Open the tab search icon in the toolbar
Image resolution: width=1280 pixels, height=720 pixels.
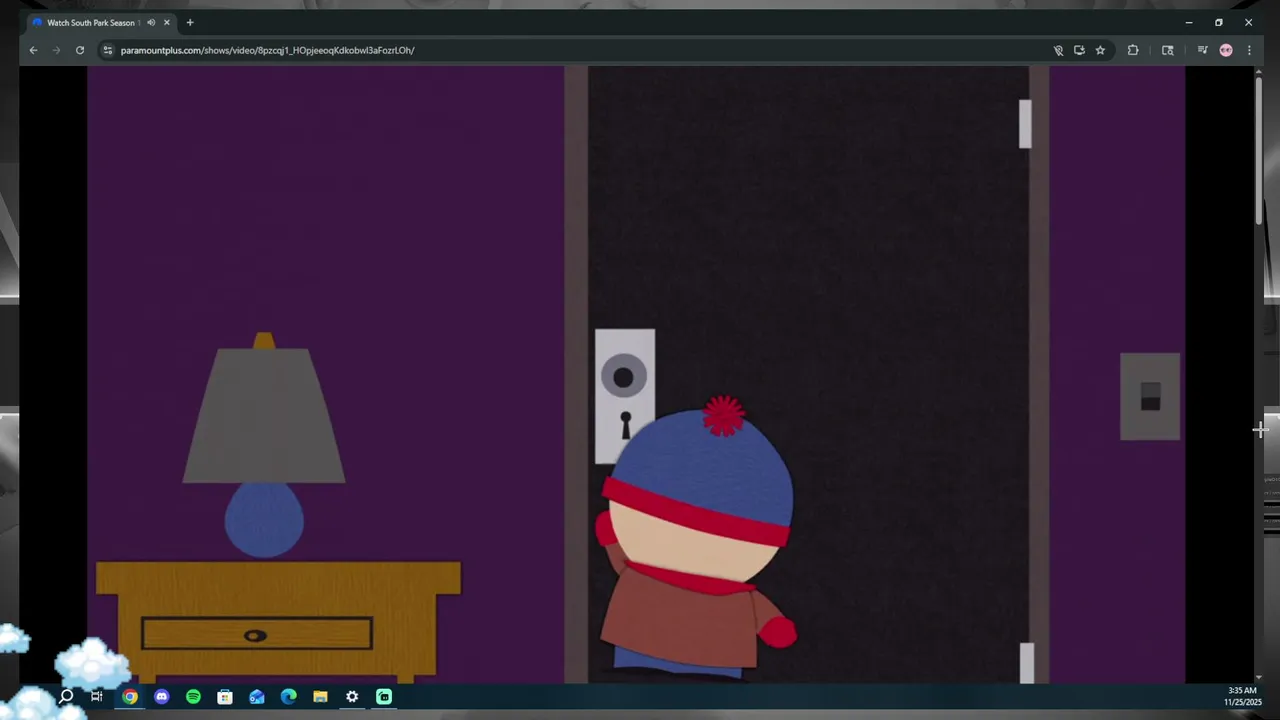[x=1167, y=50]
